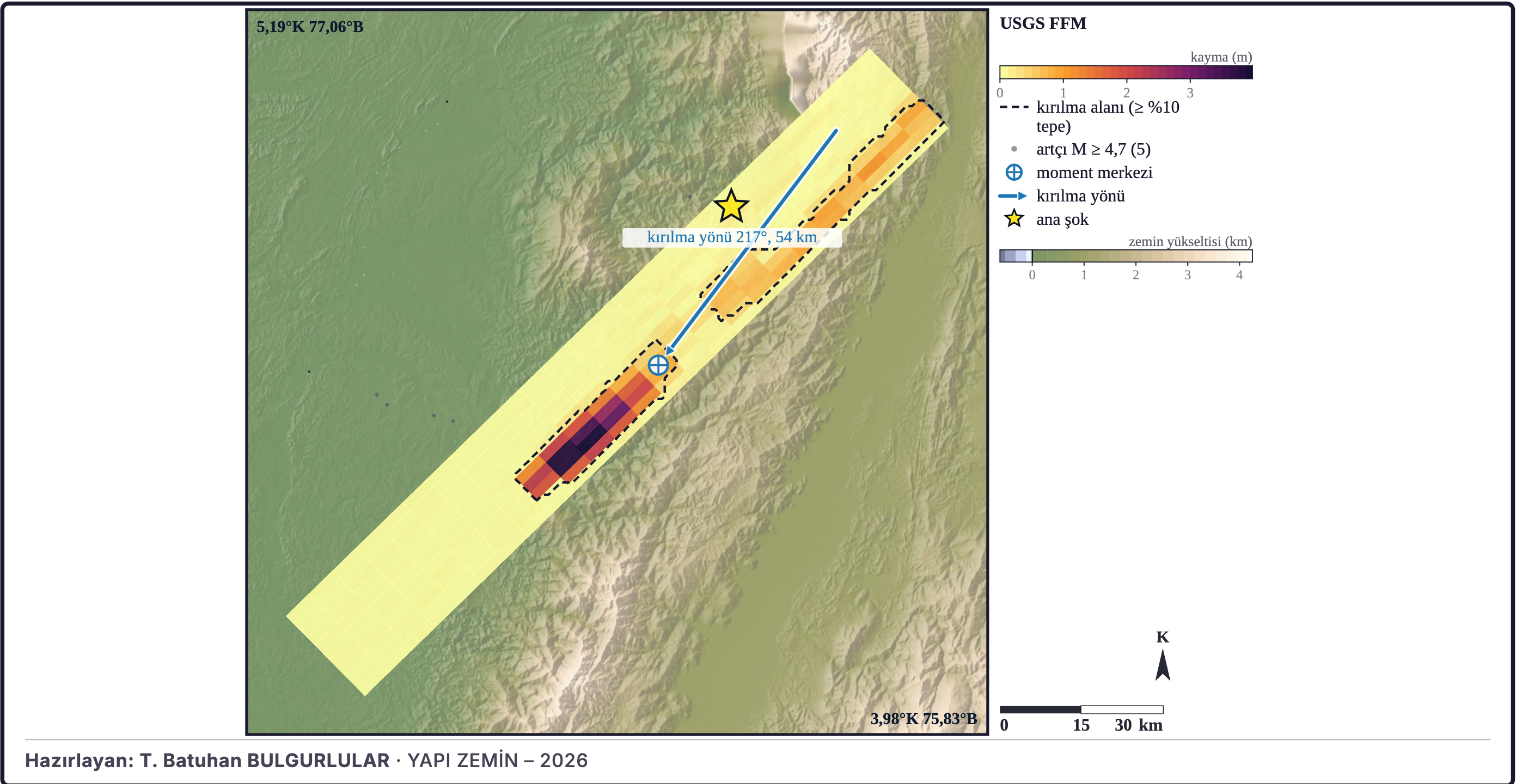Click the ana şok star icon in the legend
The width and height of the screenshot is (1516, 784).
[x=1014, y=219]
